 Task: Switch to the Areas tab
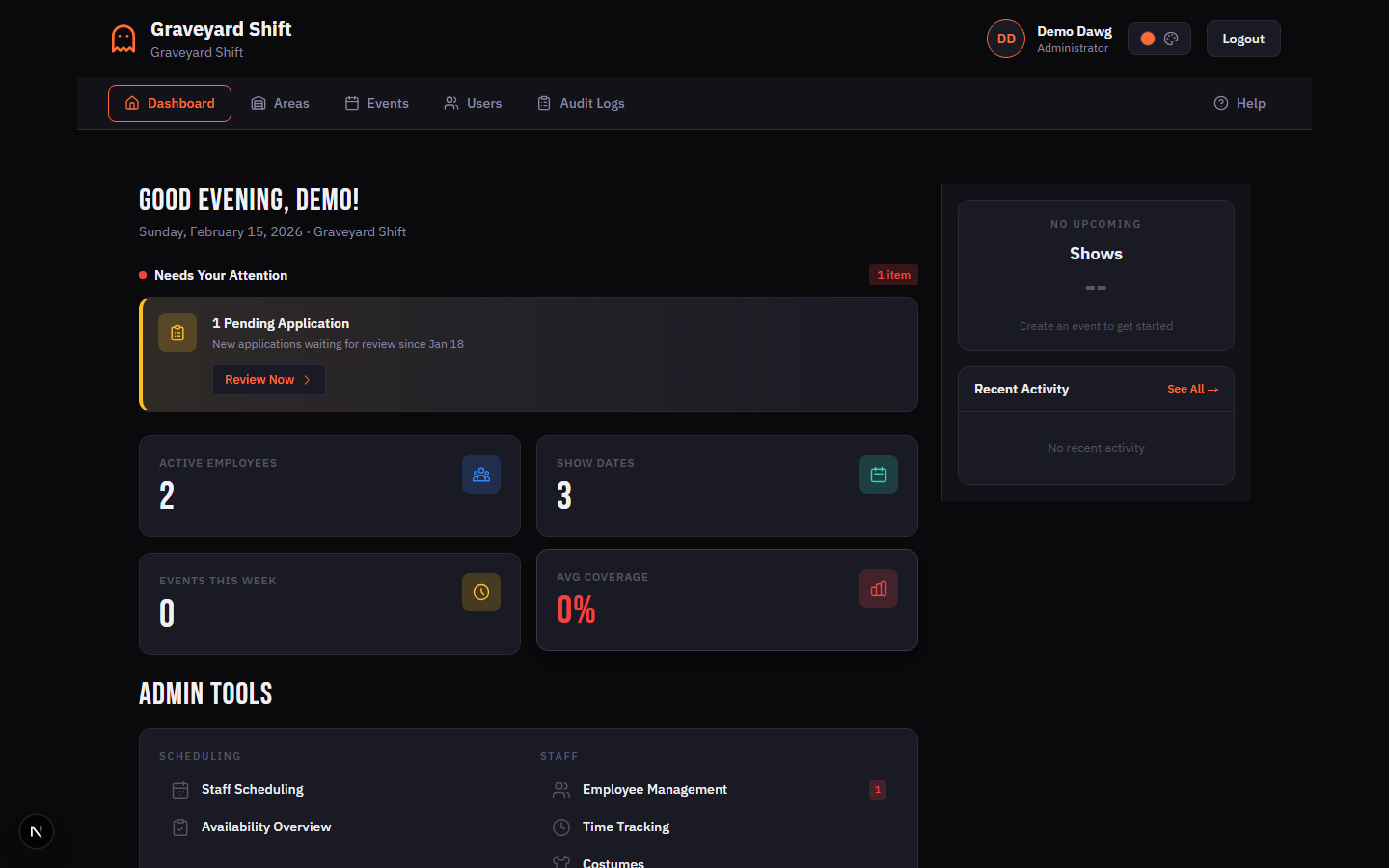(x=280, y=103)
